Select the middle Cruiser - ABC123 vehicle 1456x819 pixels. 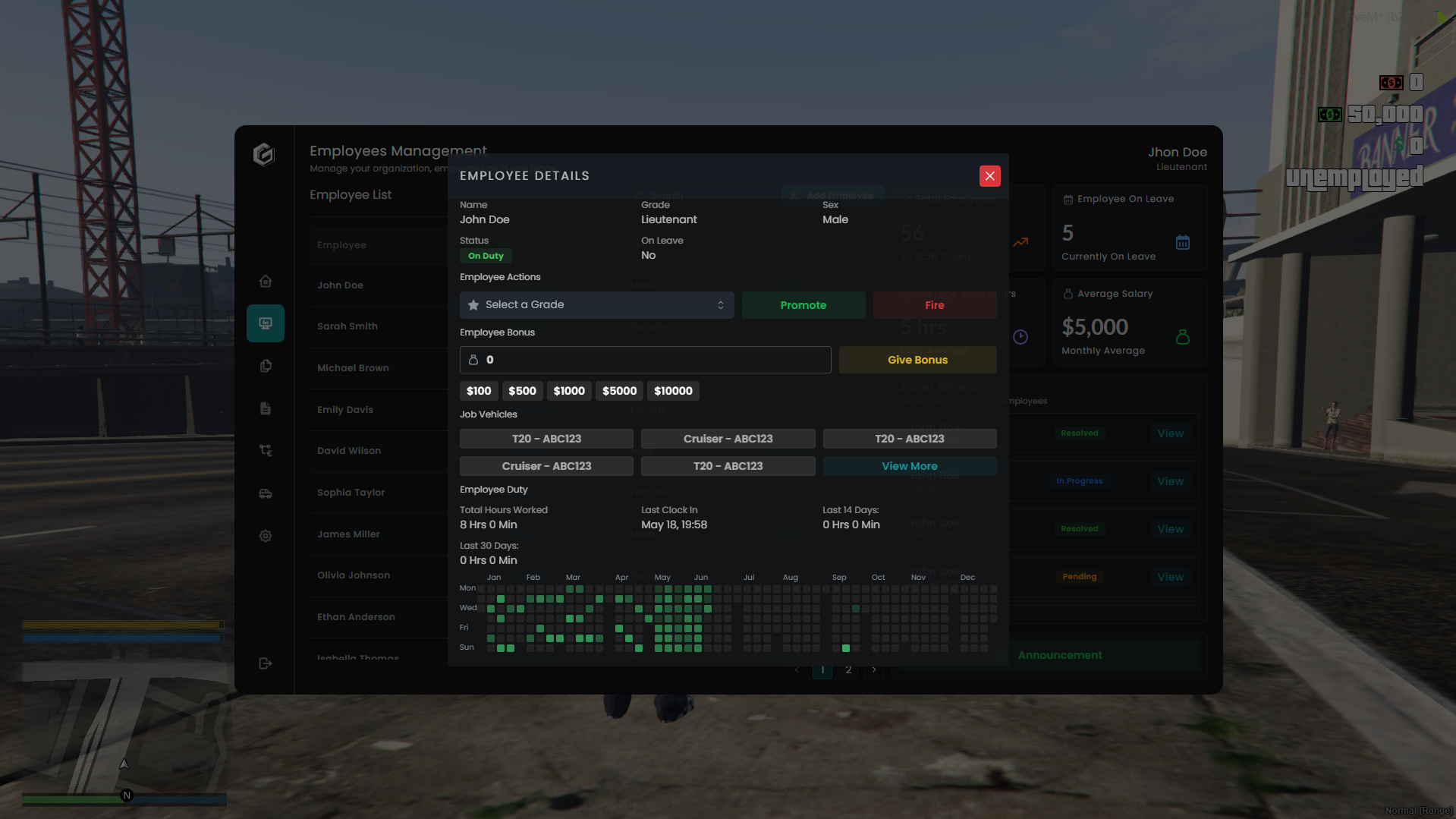coord(728,439)
